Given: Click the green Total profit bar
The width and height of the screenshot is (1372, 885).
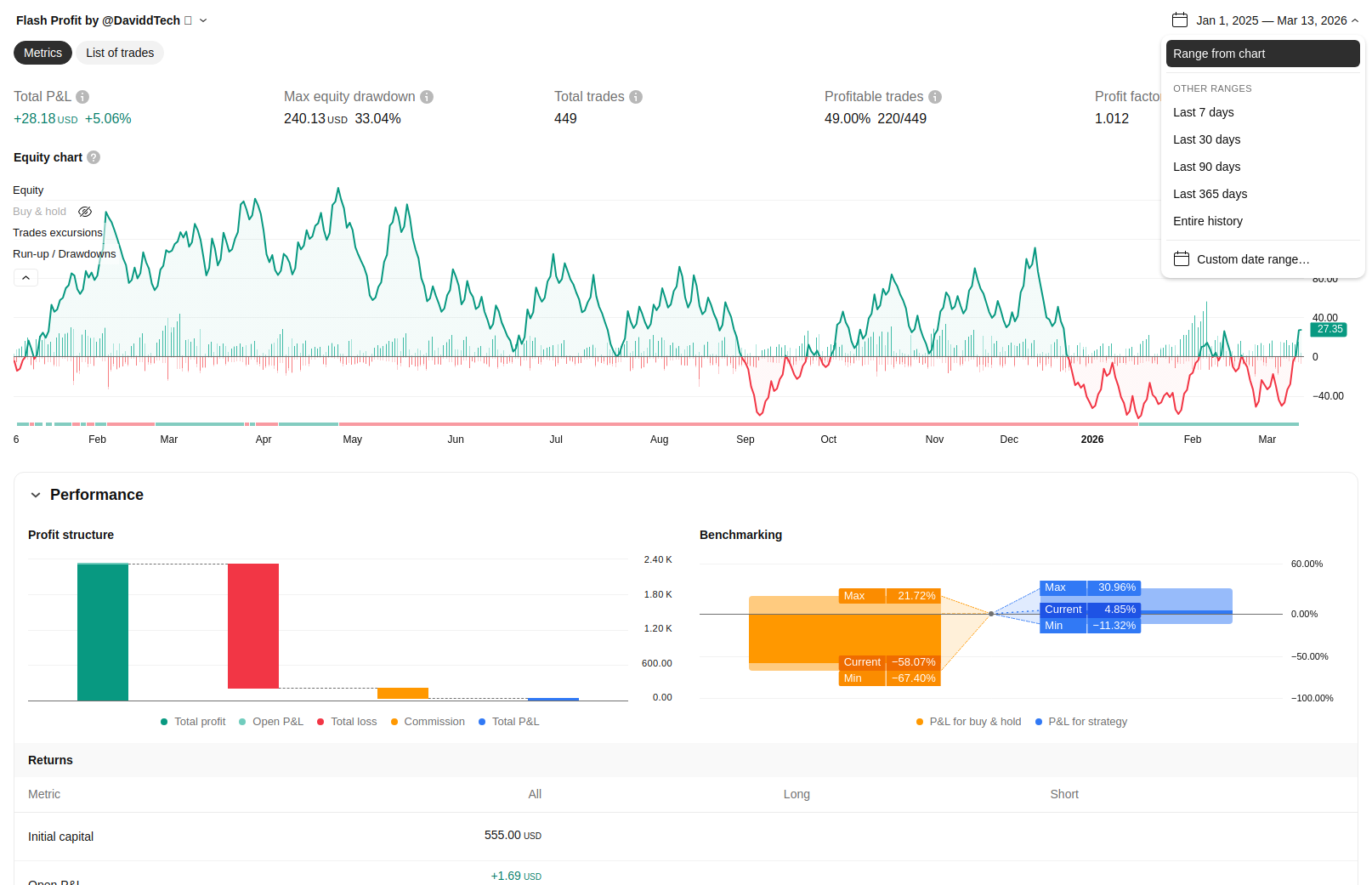Looking at the screenshot, I should (103, 632).
